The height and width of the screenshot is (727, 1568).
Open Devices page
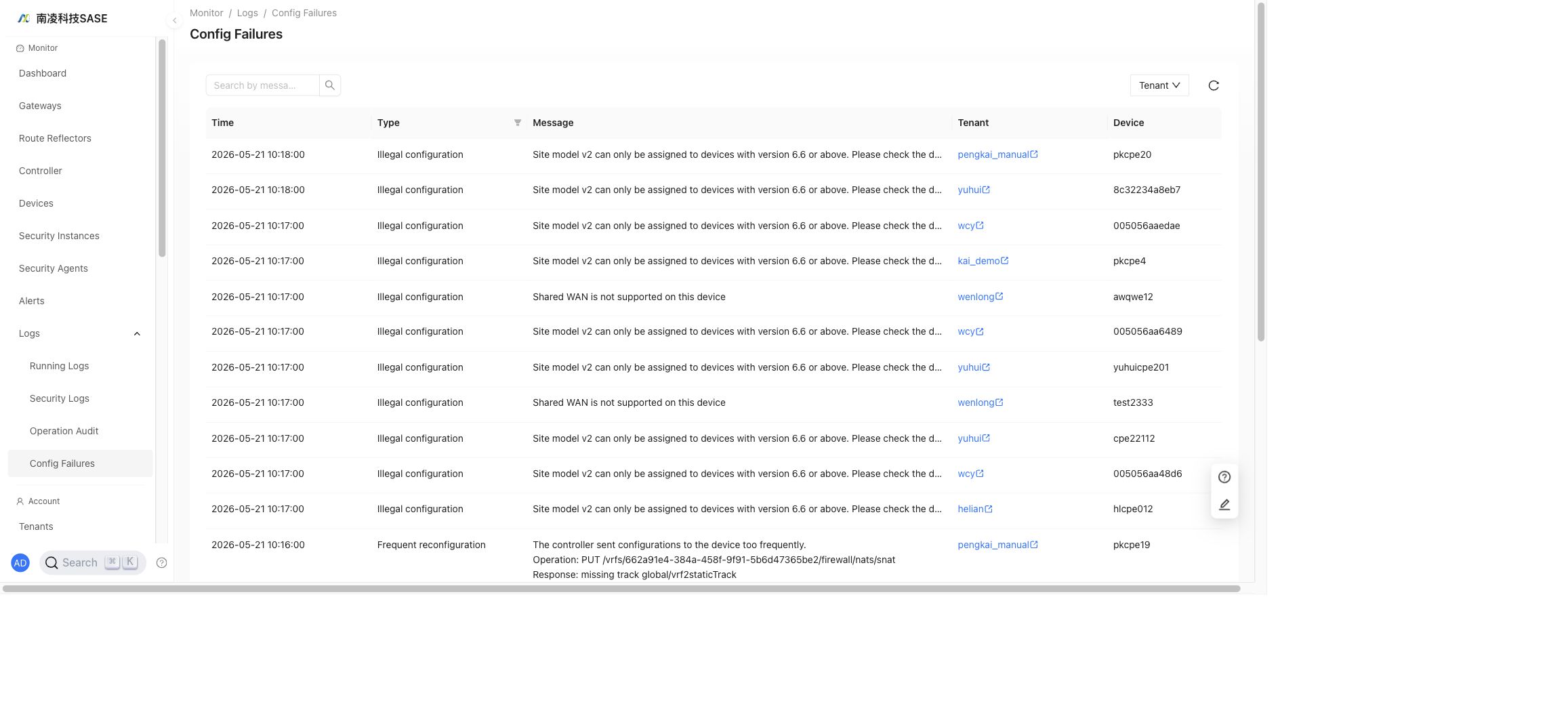tap(36, 203)
